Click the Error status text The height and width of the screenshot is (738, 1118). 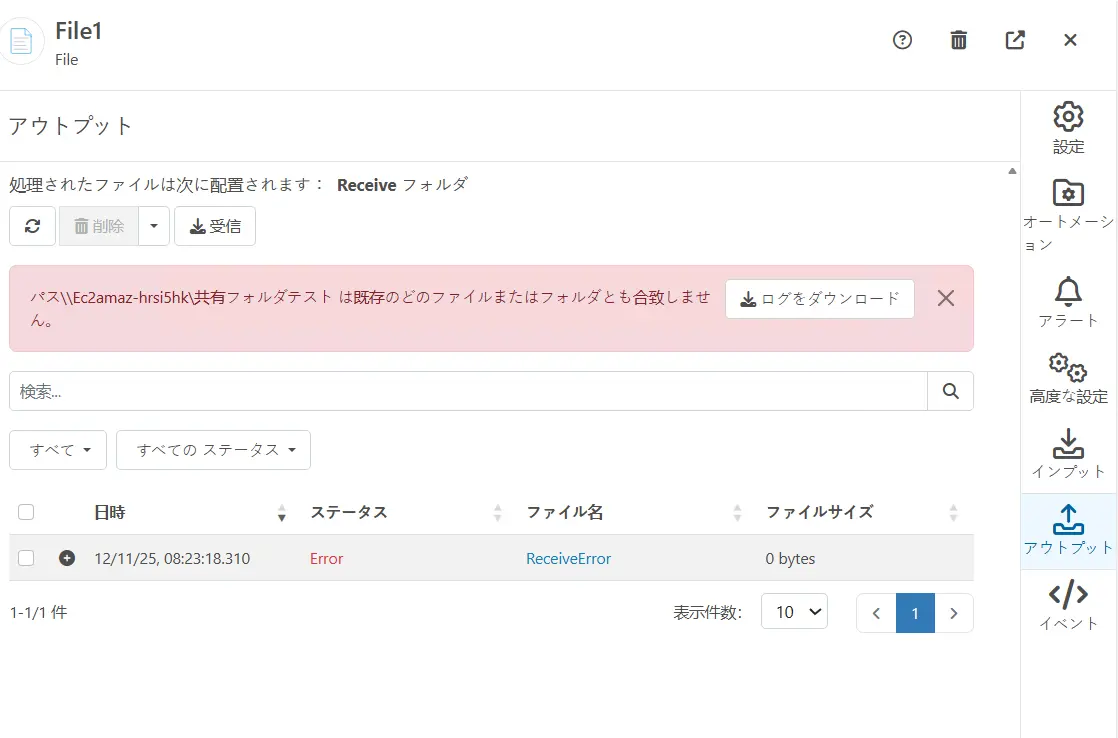(327, 558)
